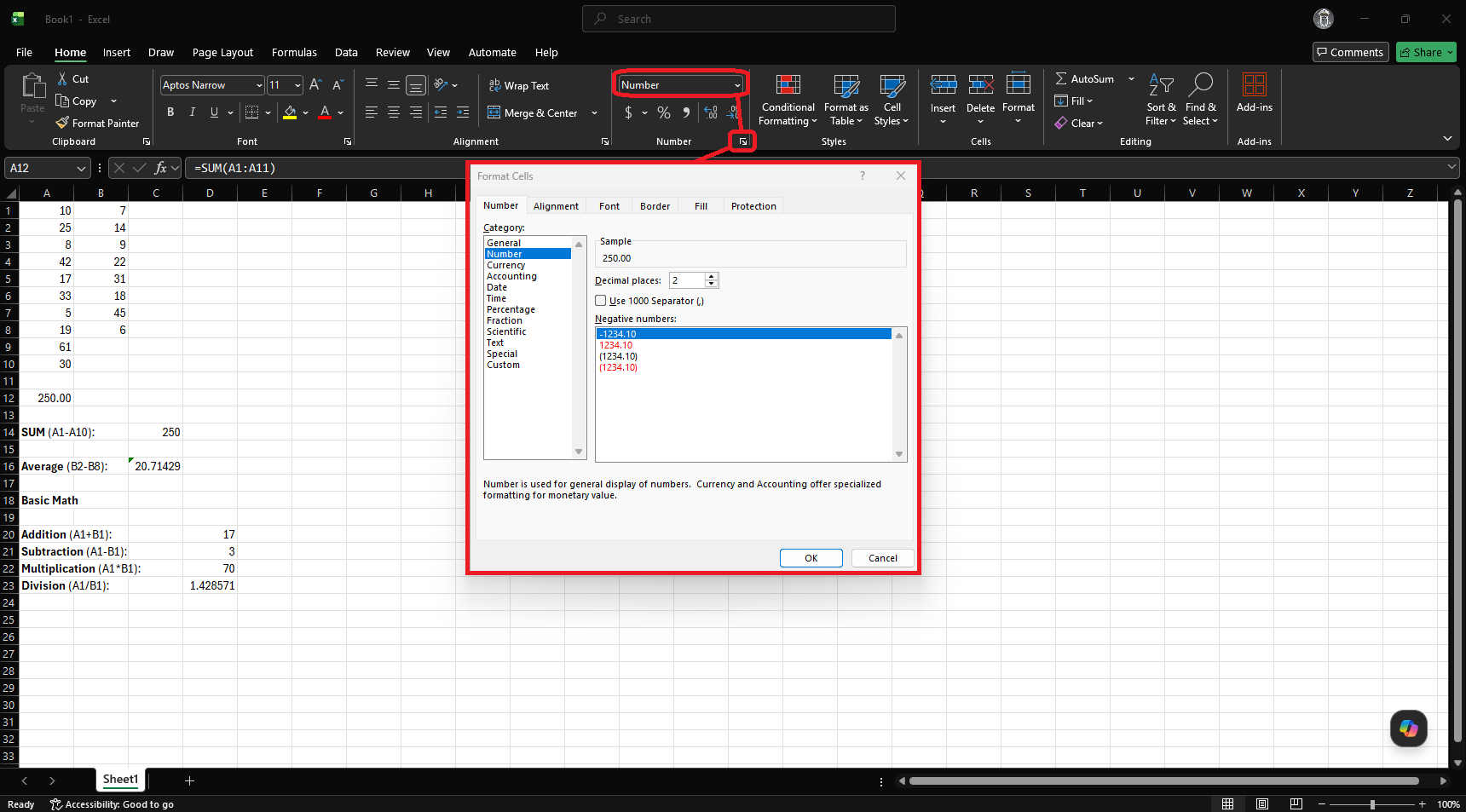
Task: Open the Number Format dropdown
Action: (x=737, y=85)
